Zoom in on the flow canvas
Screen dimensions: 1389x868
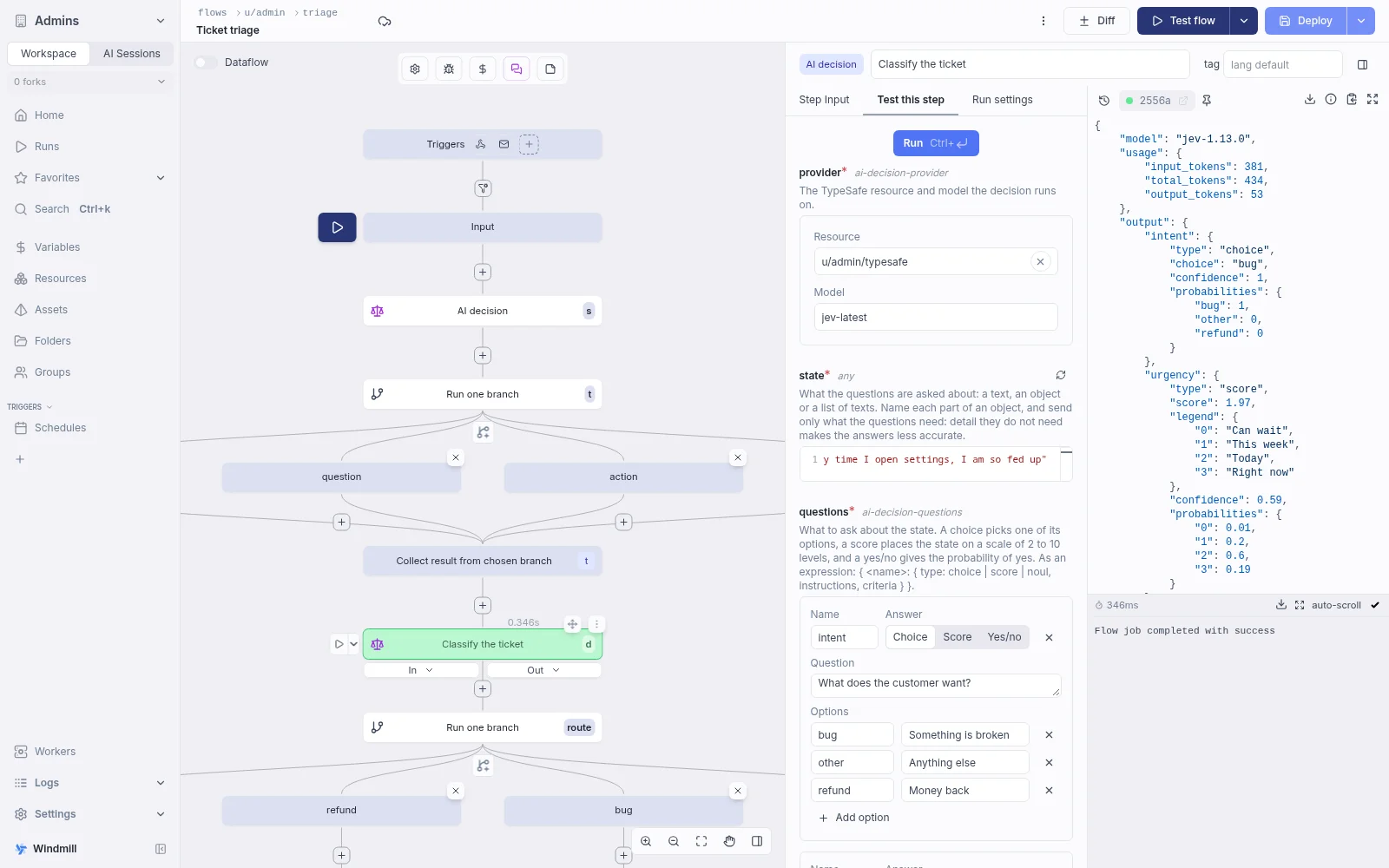click(x=646, y=841)
